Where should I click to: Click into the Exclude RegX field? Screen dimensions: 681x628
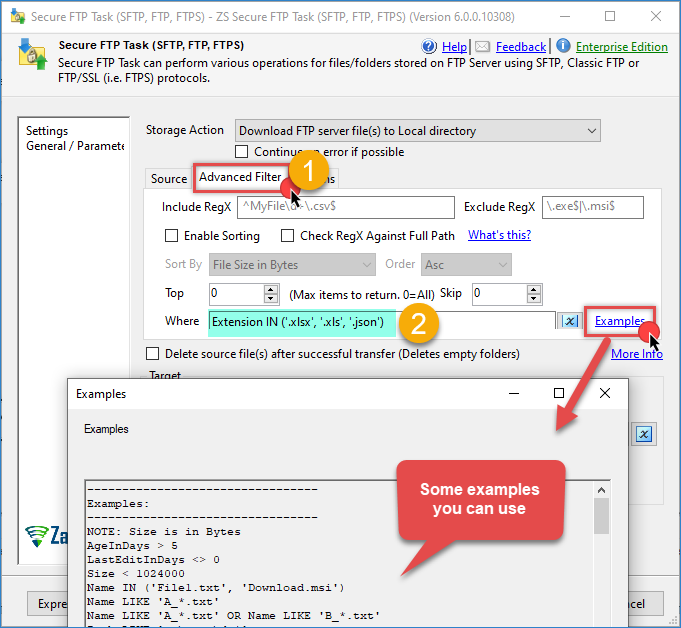click(x=593, y=207)
